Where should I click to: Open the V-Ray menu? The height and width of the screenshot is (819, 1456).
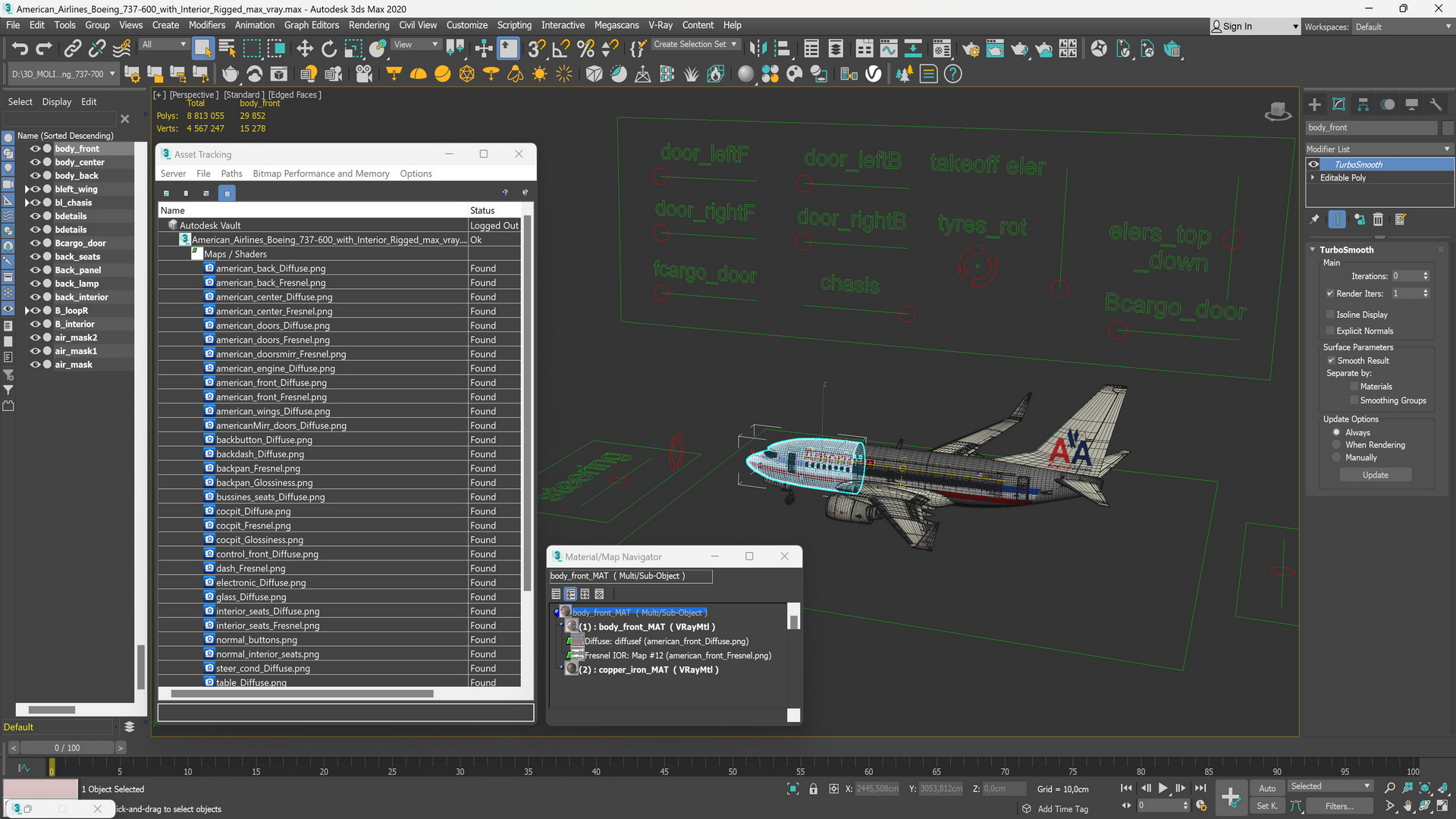click(x=660, y=25)
